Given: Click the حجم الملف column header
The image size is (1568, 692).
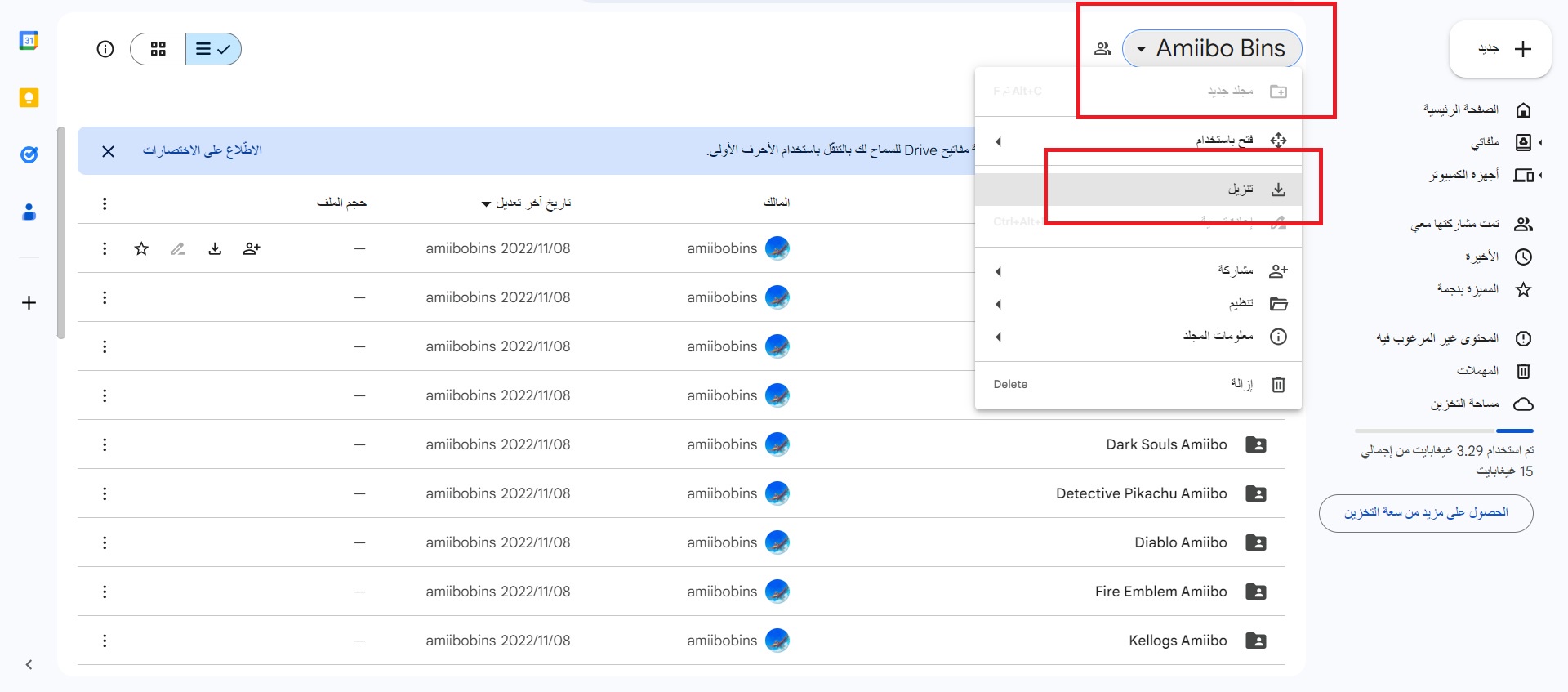Looking at the screenshot, I should click(341, 203).
